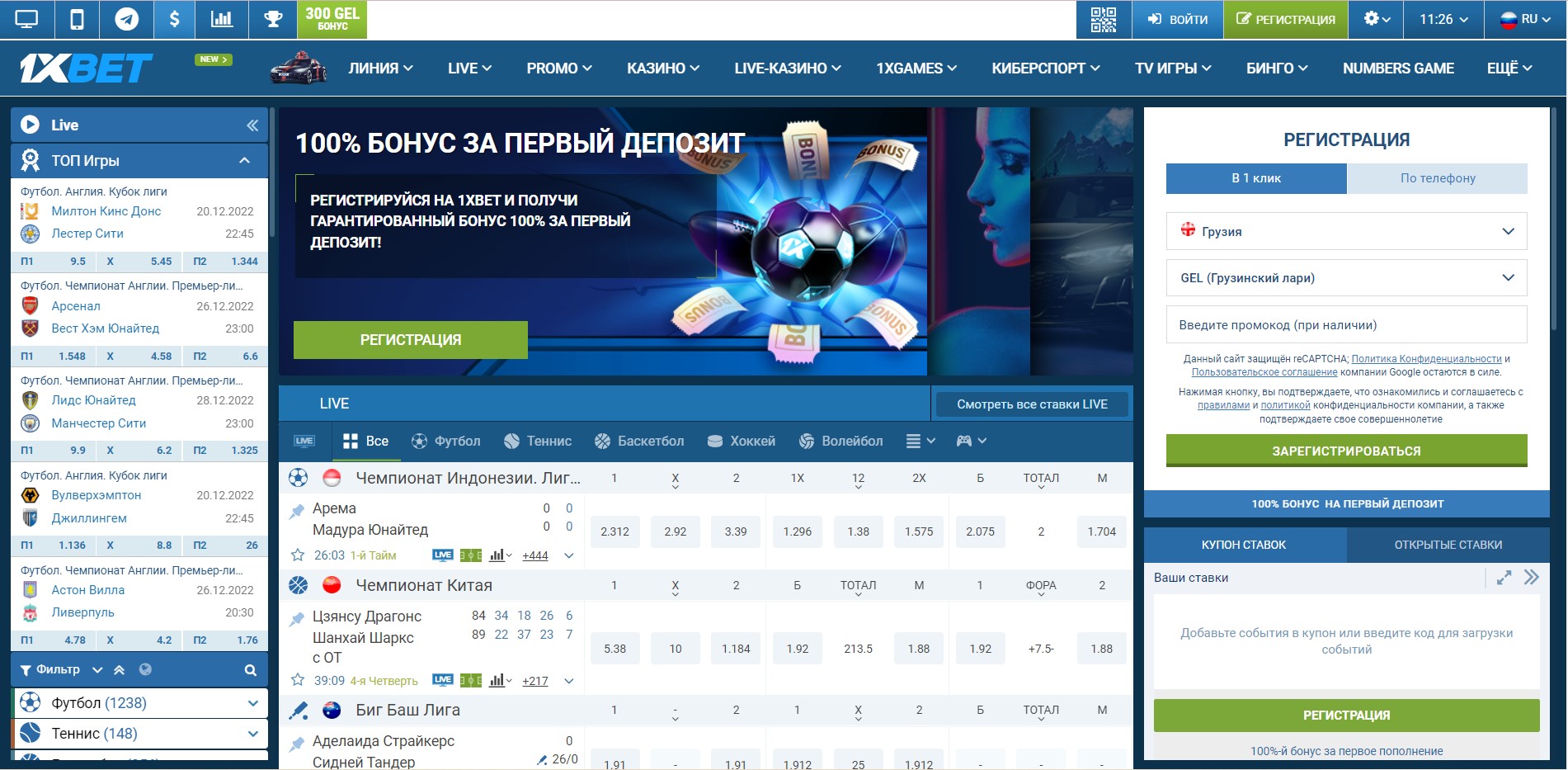Image resolution: width=1568 pixels, height=770 pixels.
Task: Open the RU language dropdown
Action: (1525, 19)
